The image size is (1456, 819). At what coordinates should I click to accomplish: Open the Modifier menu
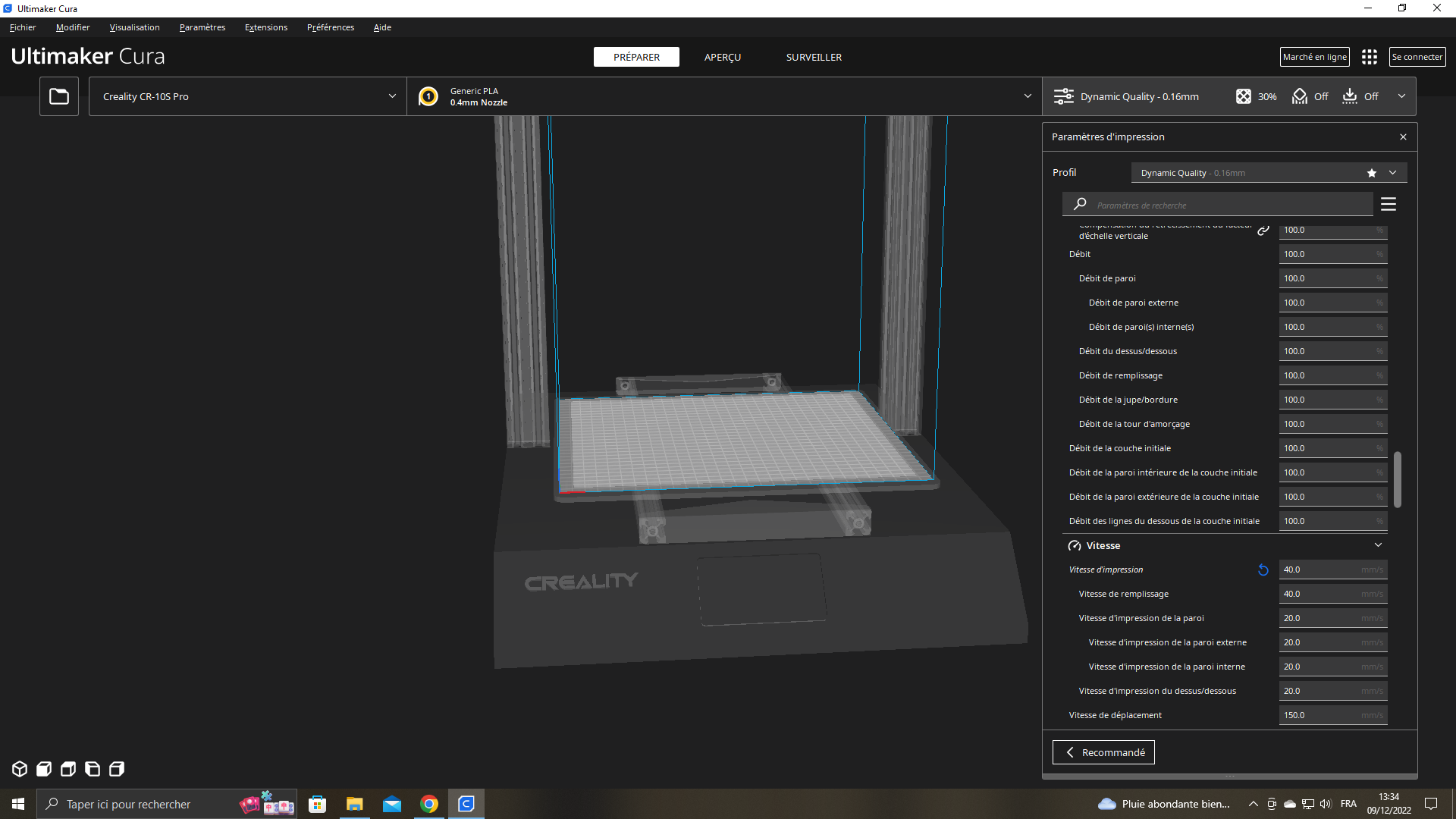click(x=73, y=27)
